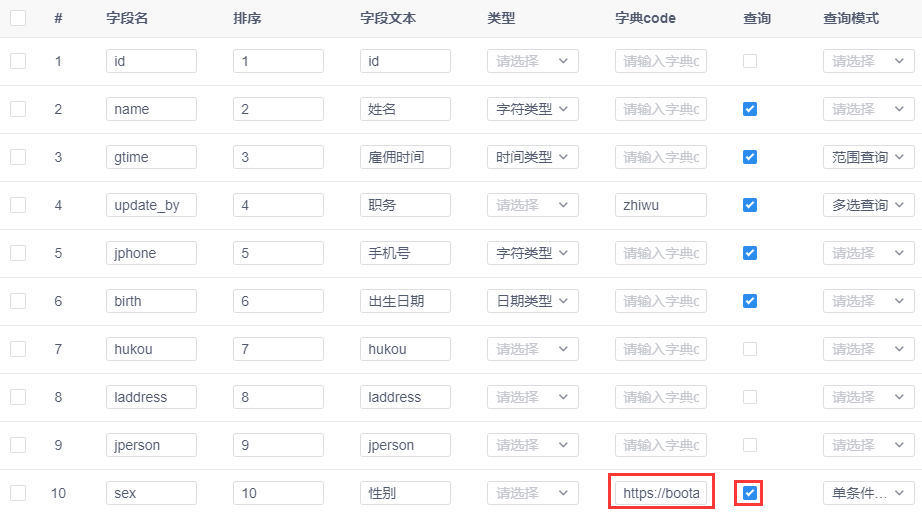
Task: Click the dictionary code field with https://boota
Action: click(x=661, y=493)
